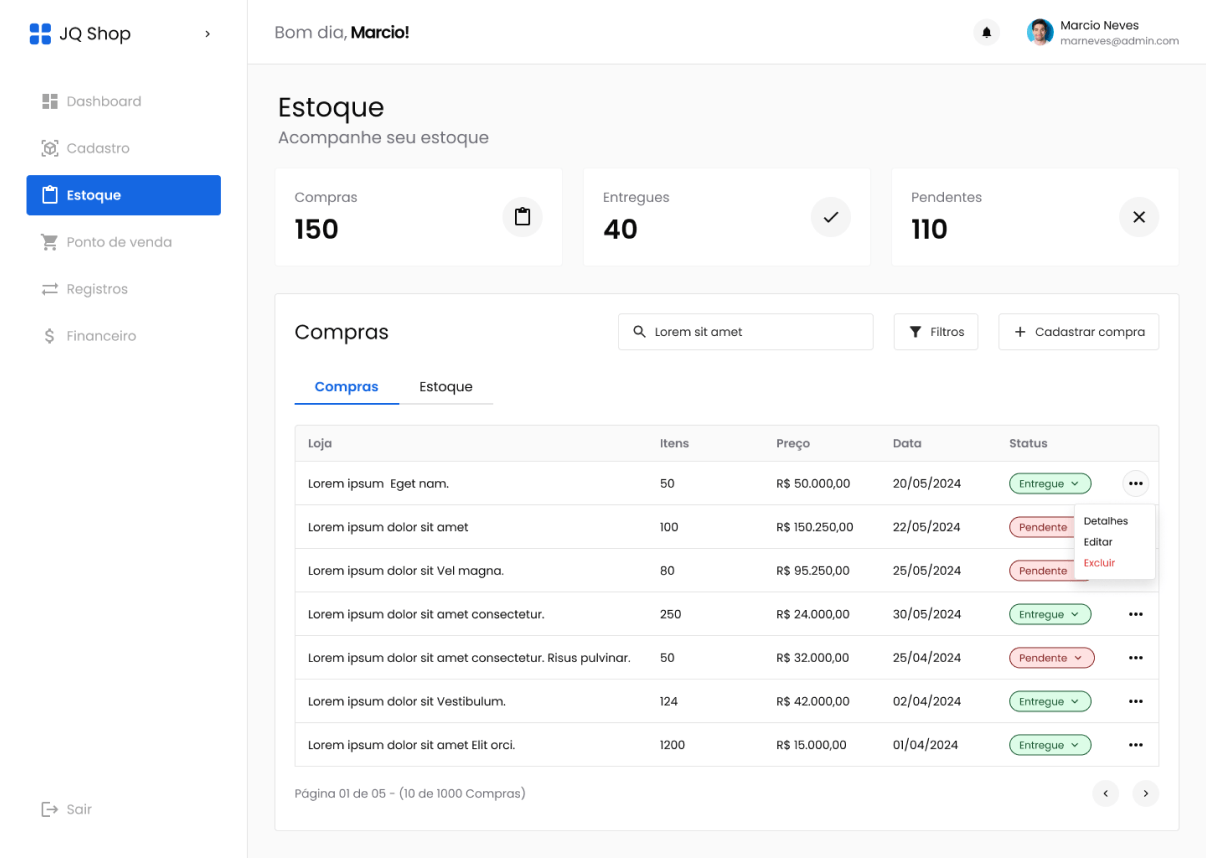Open Pendente status dropdown for 25/04/2024

[x=1051, y=658]
